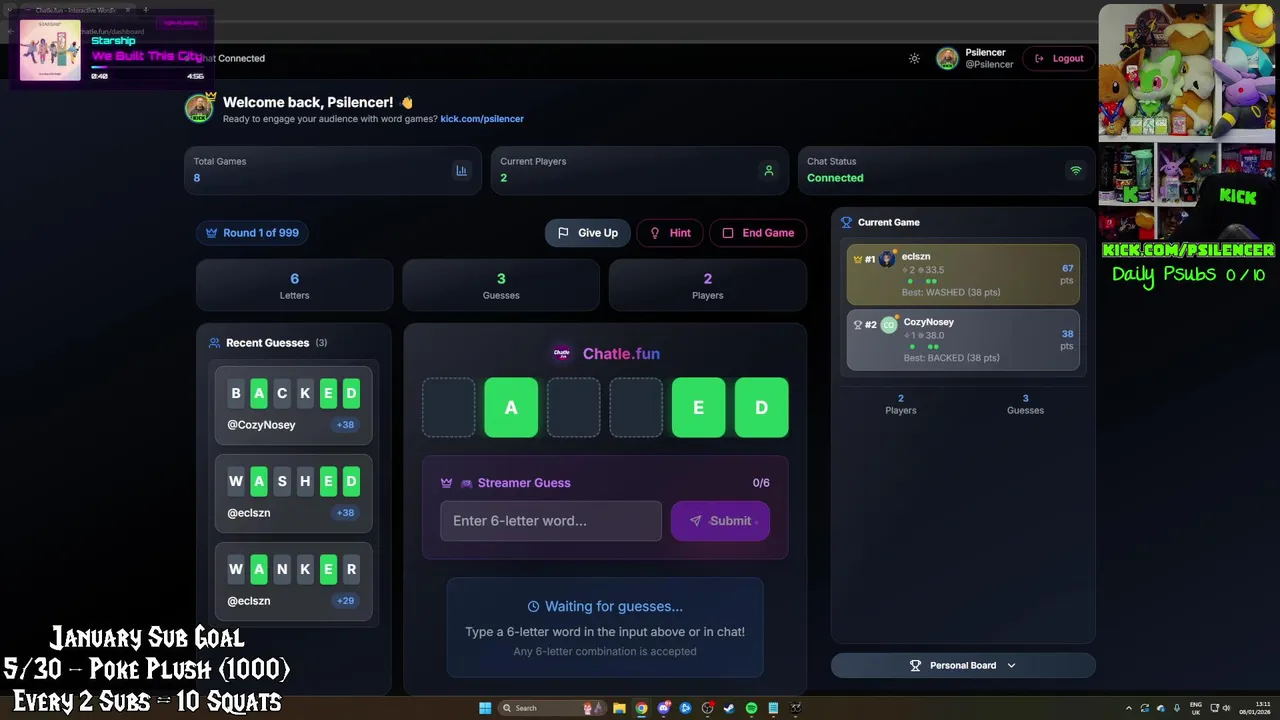This screenshot has height=720, width=1280.
Task: Click the +29 points badge
Action: click(345, 600)
